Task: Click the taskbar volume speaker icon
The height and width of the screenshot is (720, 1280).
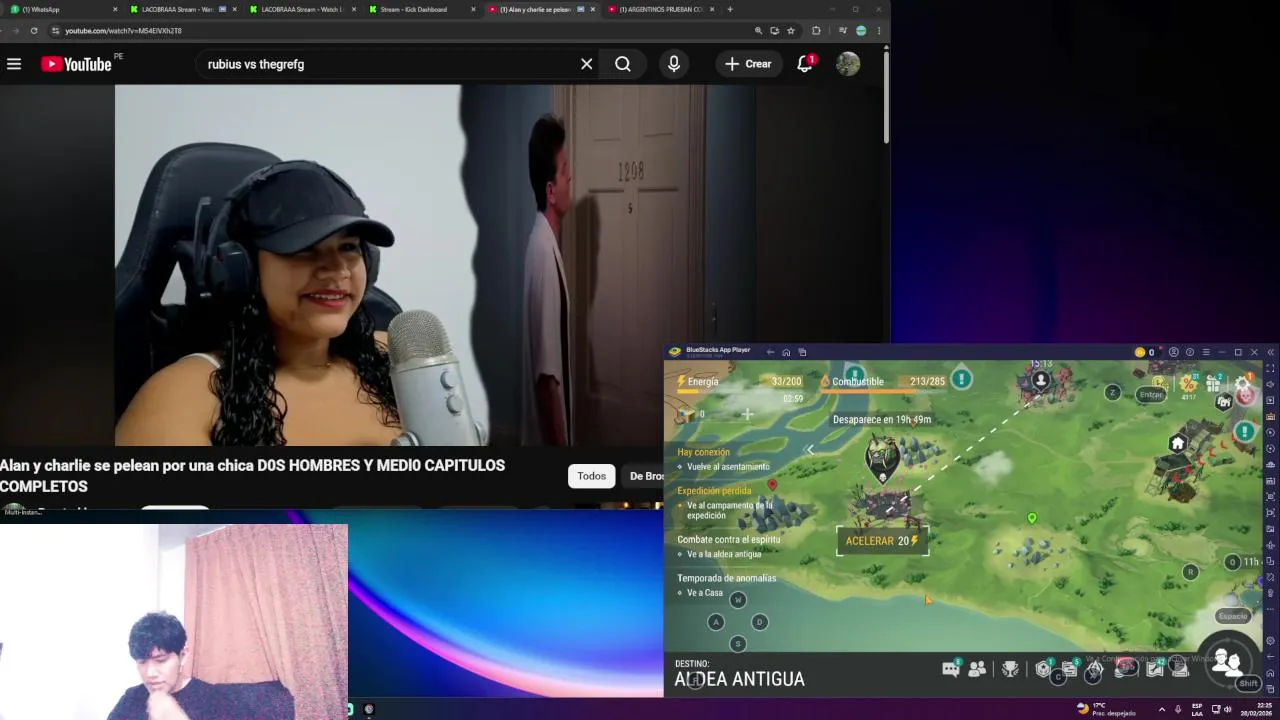Action: pos(1228,709)
